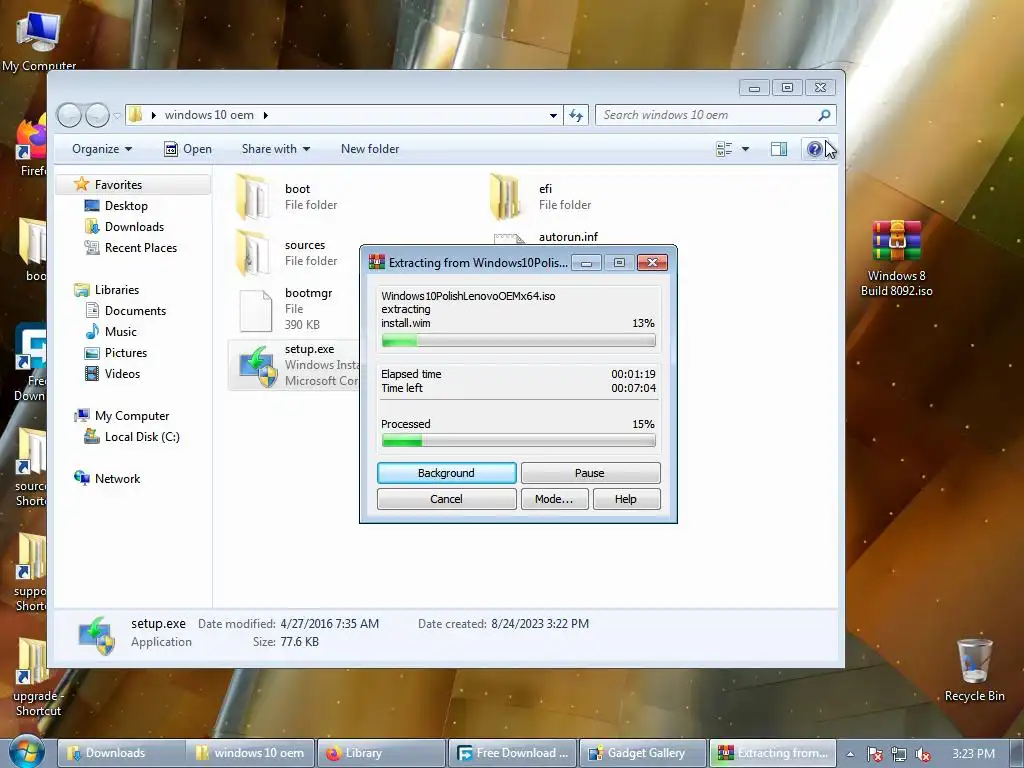This screenshot has width=1024, height=768.
Task: Click the Processed overall progress bar
Action: [x=519, y=441]
